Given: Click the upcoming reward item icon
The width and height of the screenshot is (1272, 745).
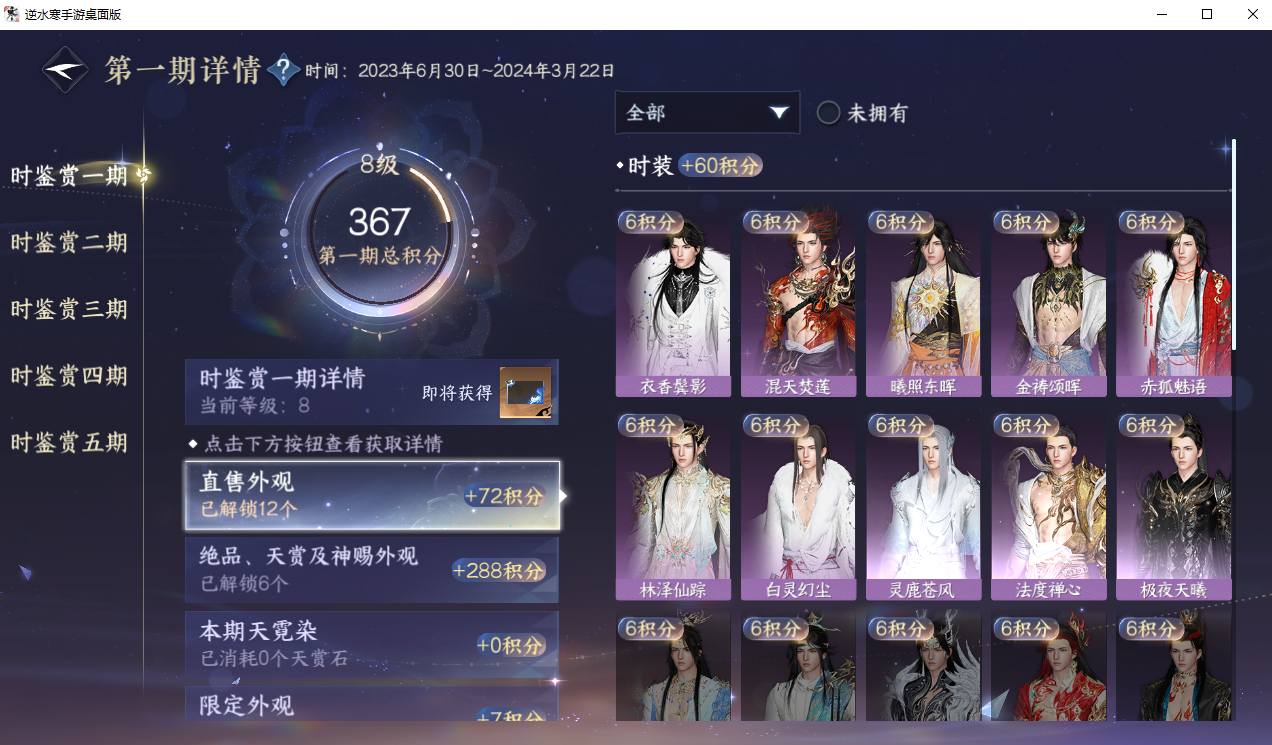Looking at the screenshot, I should click(525, 393).
